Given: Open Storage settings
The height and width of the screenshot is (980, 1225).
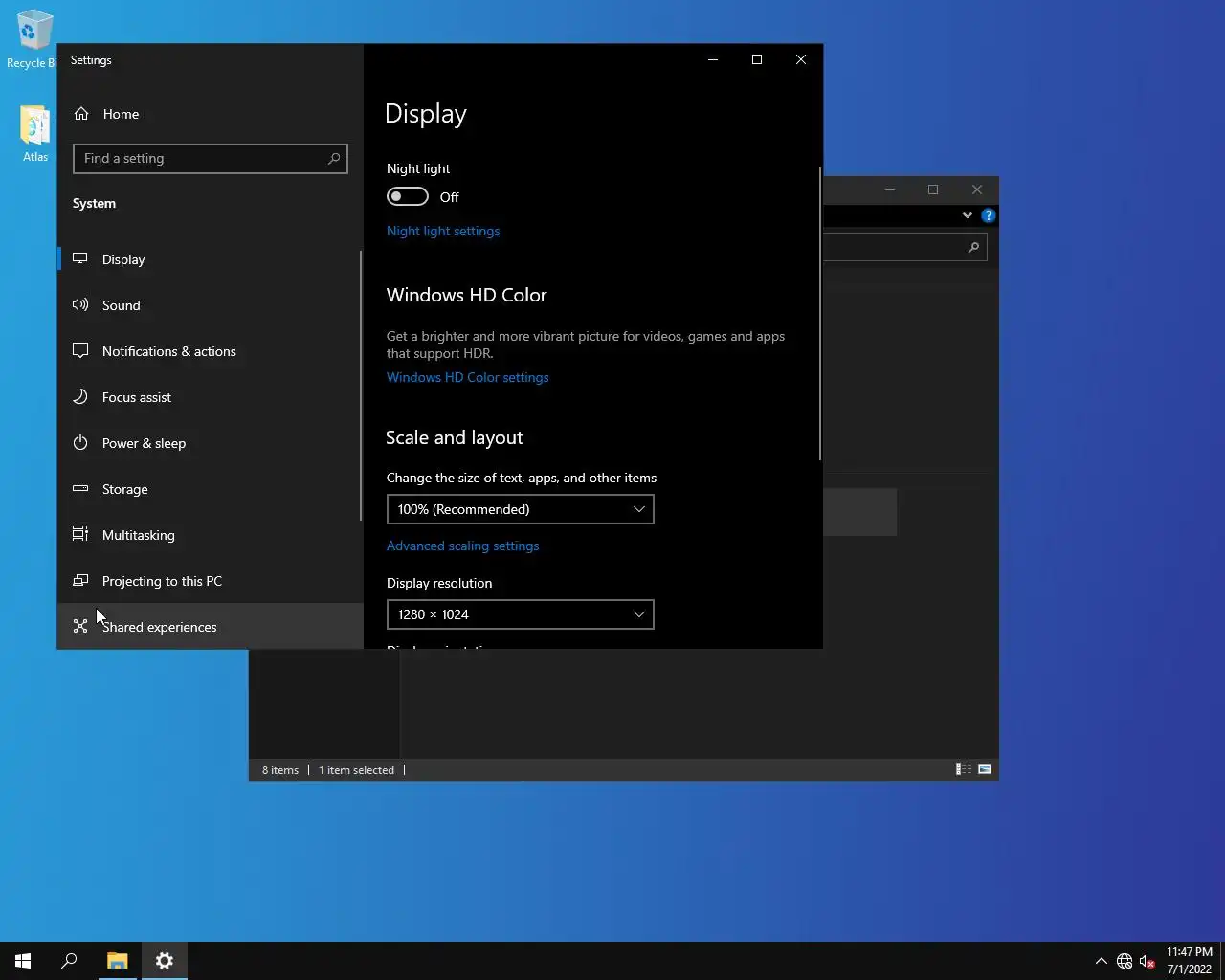Looking at the screenshot, I should [x=210, y=489].
